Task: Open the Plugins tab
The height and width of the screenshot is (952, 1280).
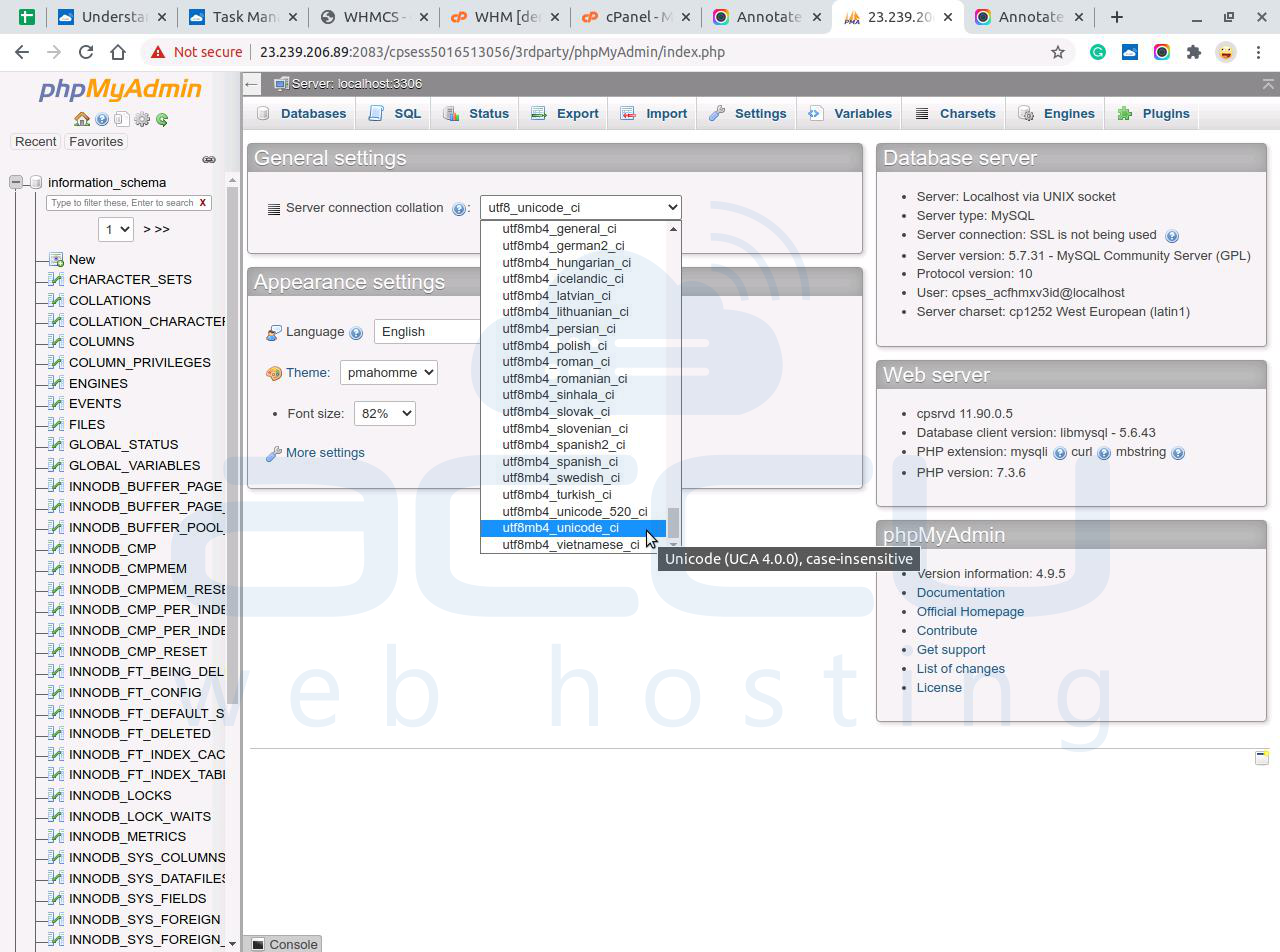Action: 1153,114
